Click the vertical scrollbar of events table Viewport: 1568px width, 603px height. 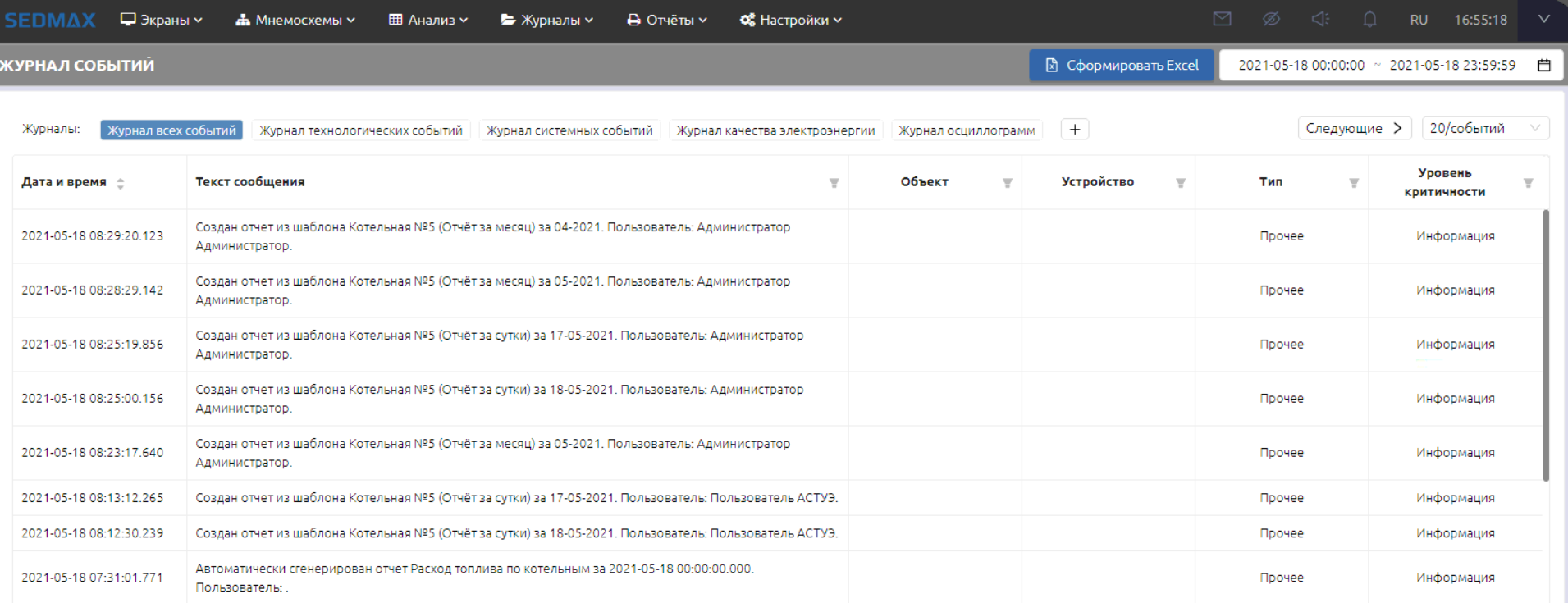point(1546,345)
